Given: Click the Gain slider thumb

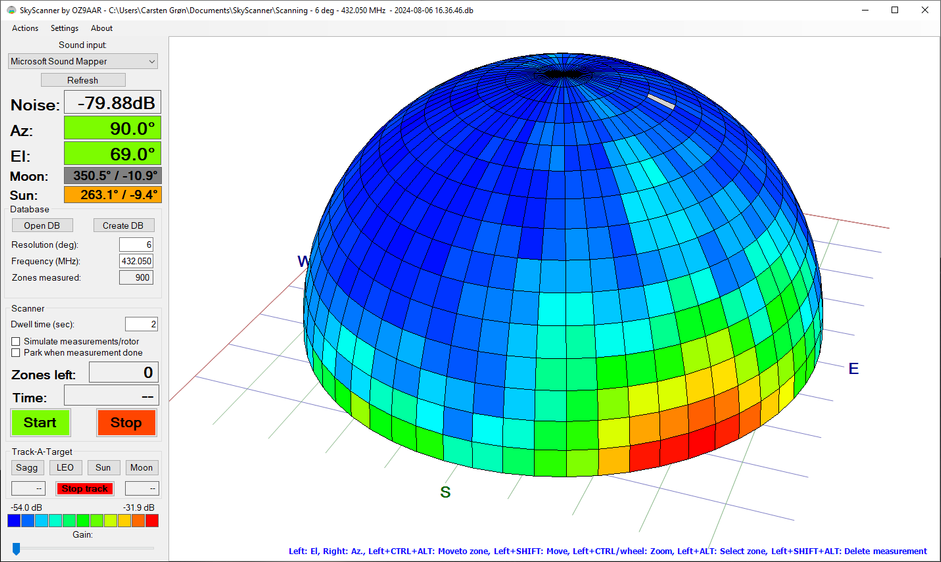Looking at the screenshot, I should (x=16, y=549).
